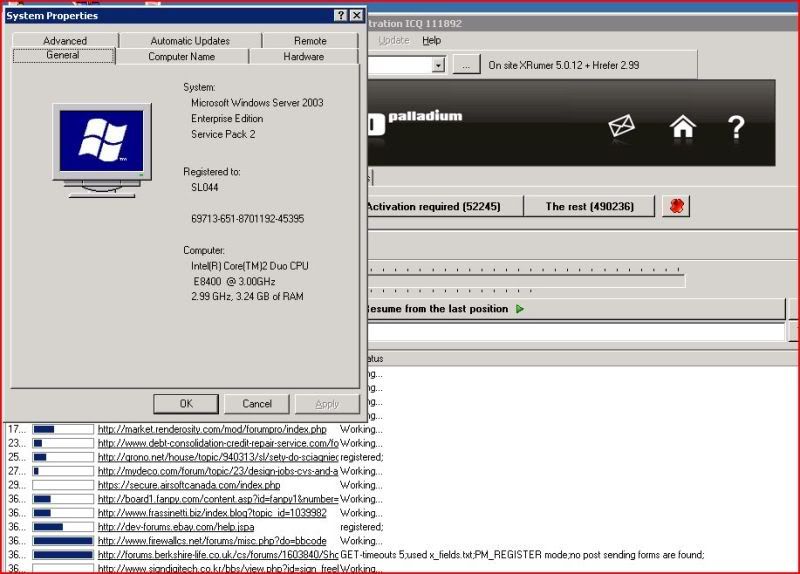Viewport: 800px width, 574px height.
Task: Click the help question mark in System Properties title bar
Action: click(341, 15)
